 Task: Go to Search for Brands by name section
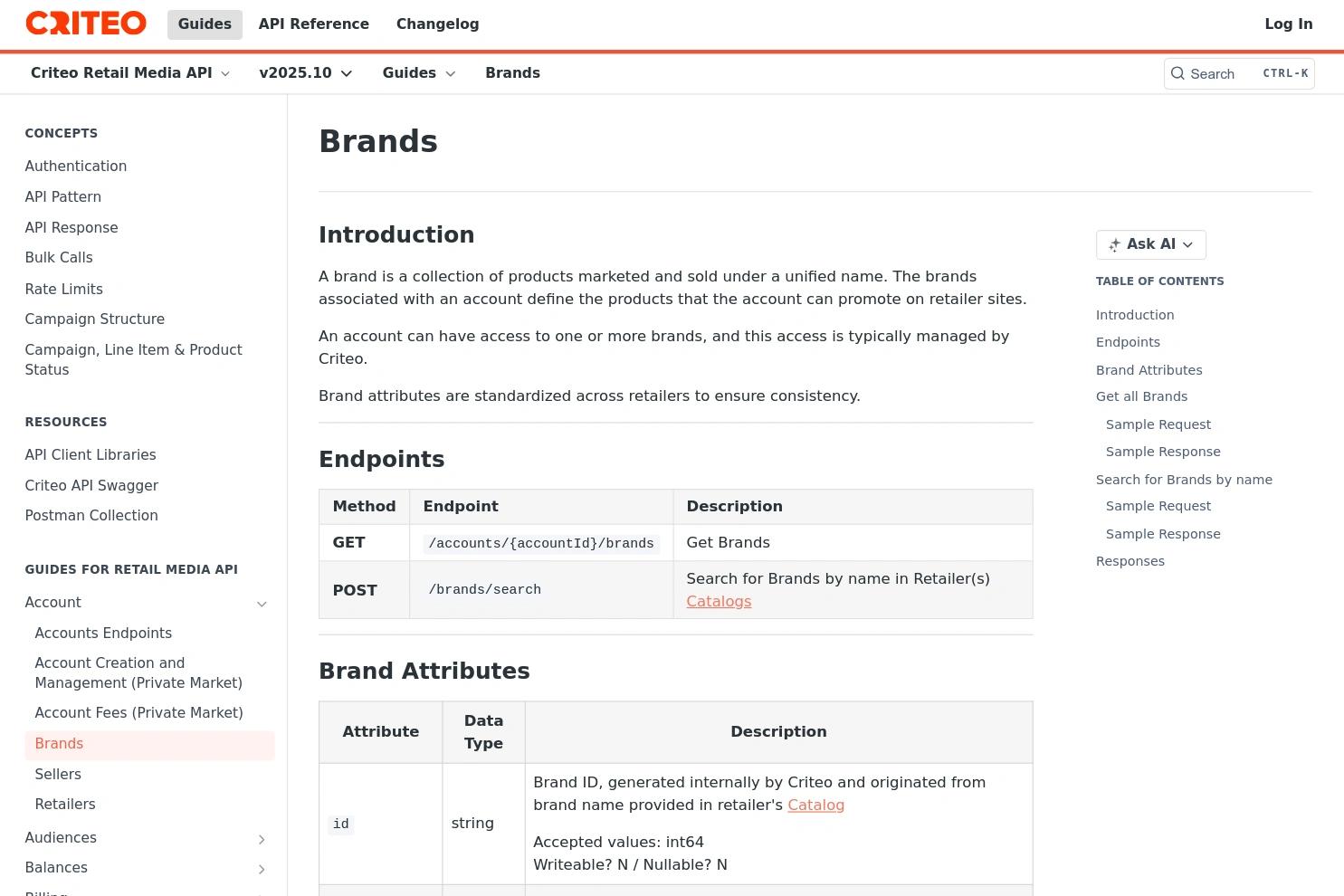[1184, 480]
